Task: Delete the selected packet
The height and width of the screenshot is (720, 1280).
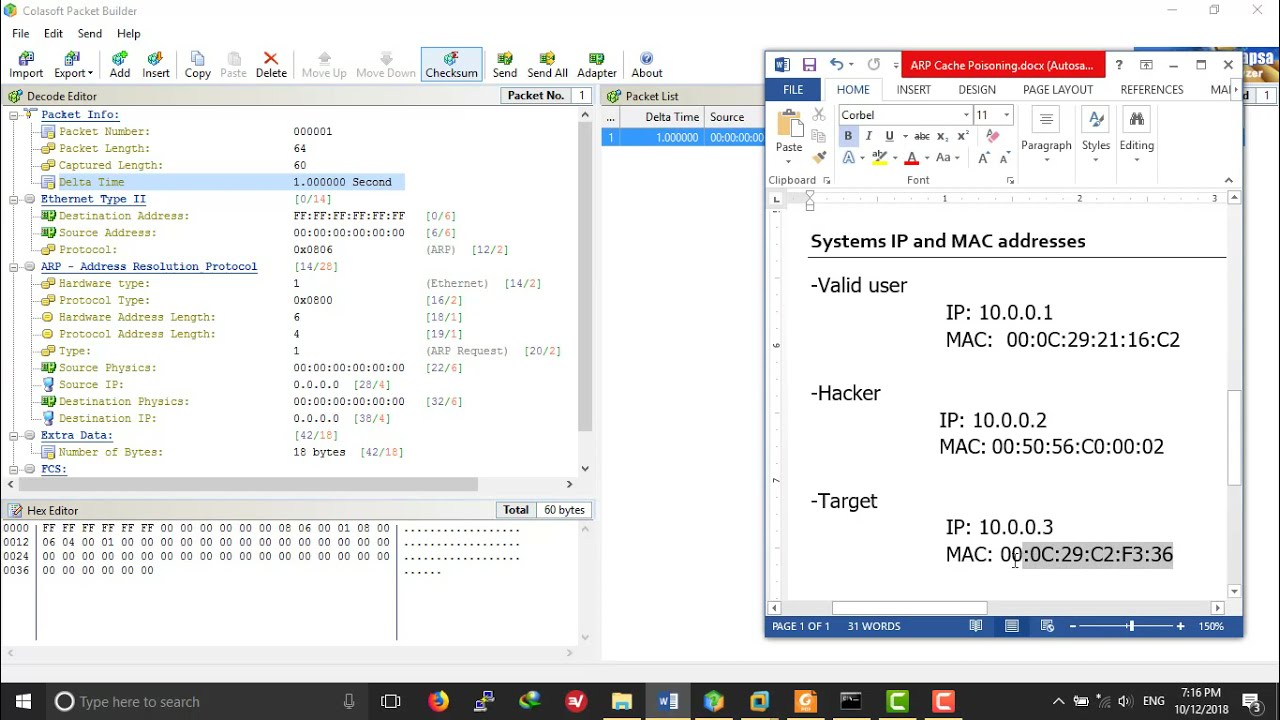Action: click(271, 65)
